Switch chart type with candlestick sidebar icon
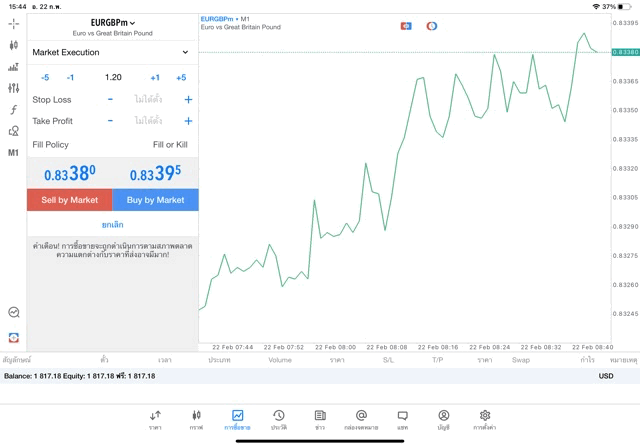The image size is (640, 447). click(13, 45)
